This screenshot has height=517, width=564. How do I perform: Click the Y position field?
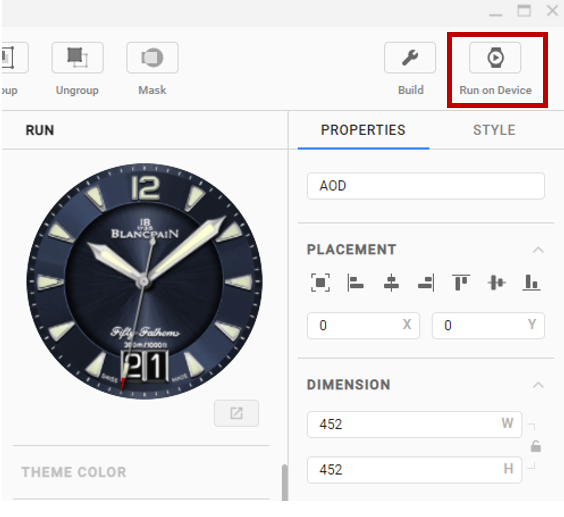[488, 326]
